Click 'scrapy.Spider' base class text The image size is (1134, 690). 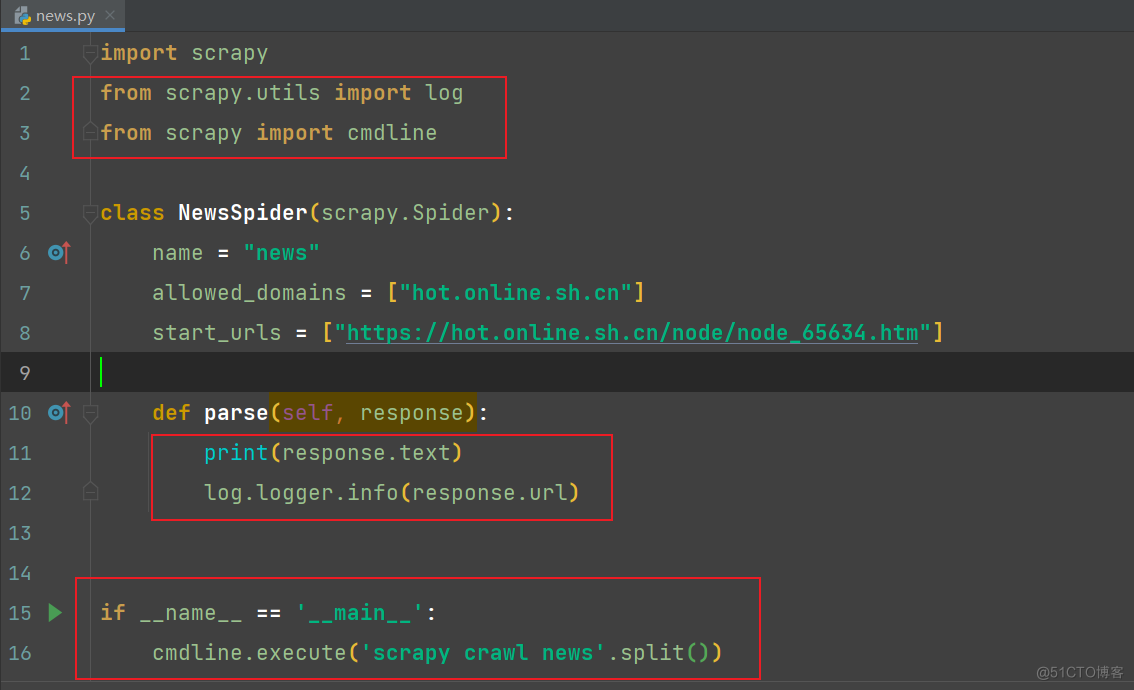(x=406, y=213)
